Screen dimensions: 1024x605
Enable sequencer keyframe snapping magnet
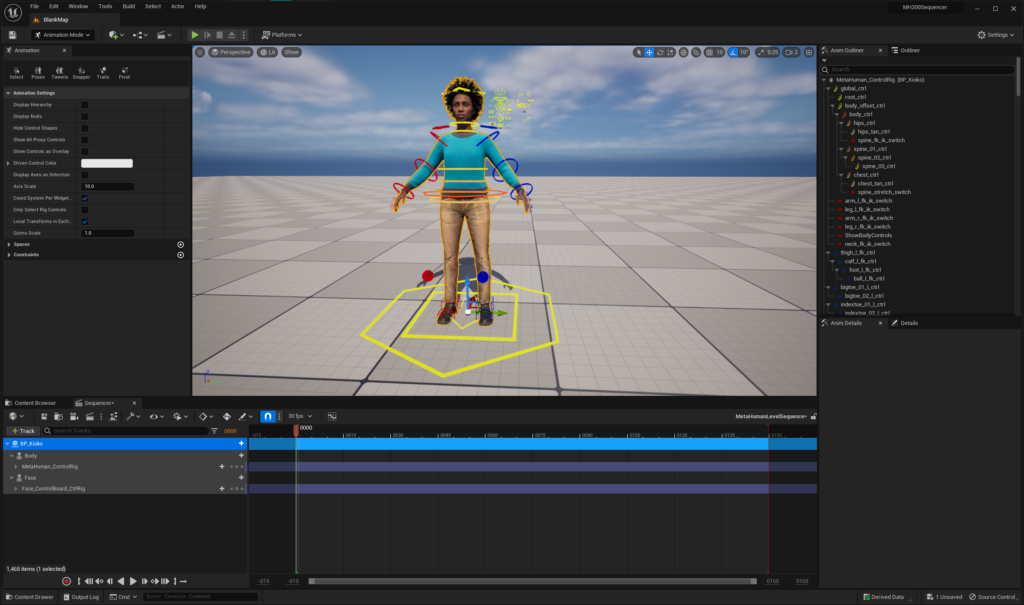point(268,417)
